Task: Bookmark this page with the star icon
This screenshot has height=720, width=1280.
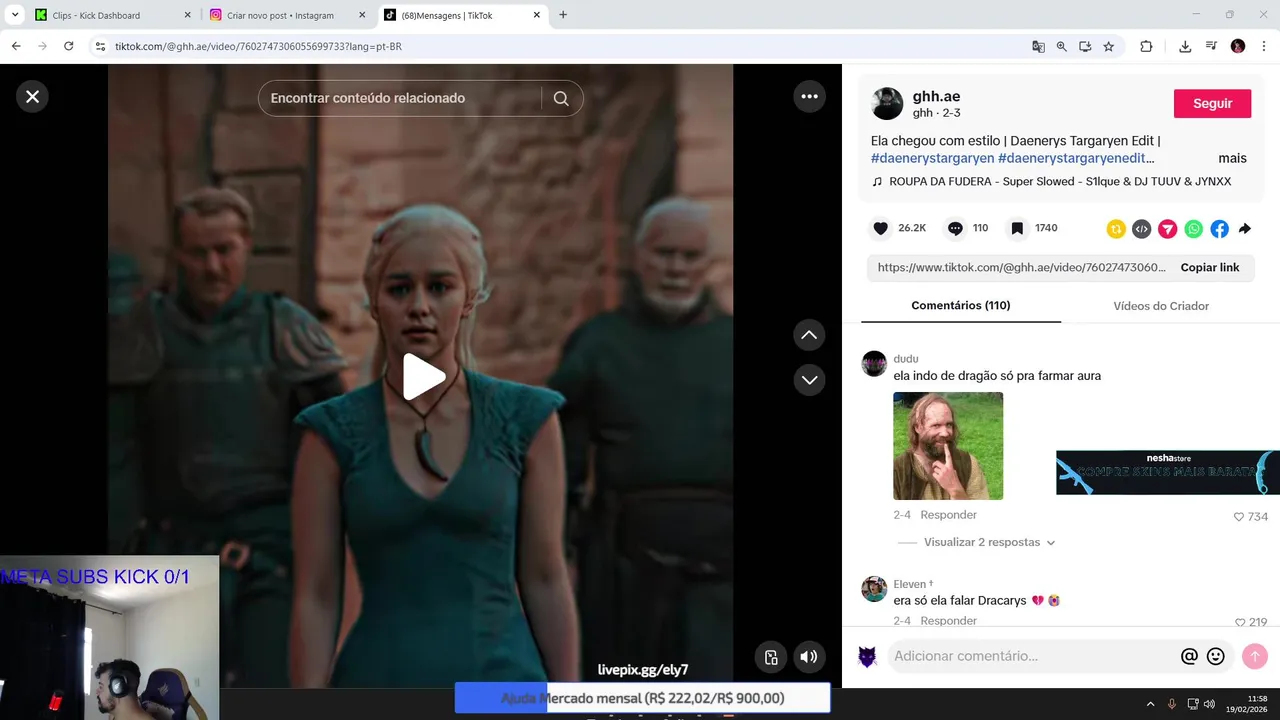Action: tap(1109, 46)
